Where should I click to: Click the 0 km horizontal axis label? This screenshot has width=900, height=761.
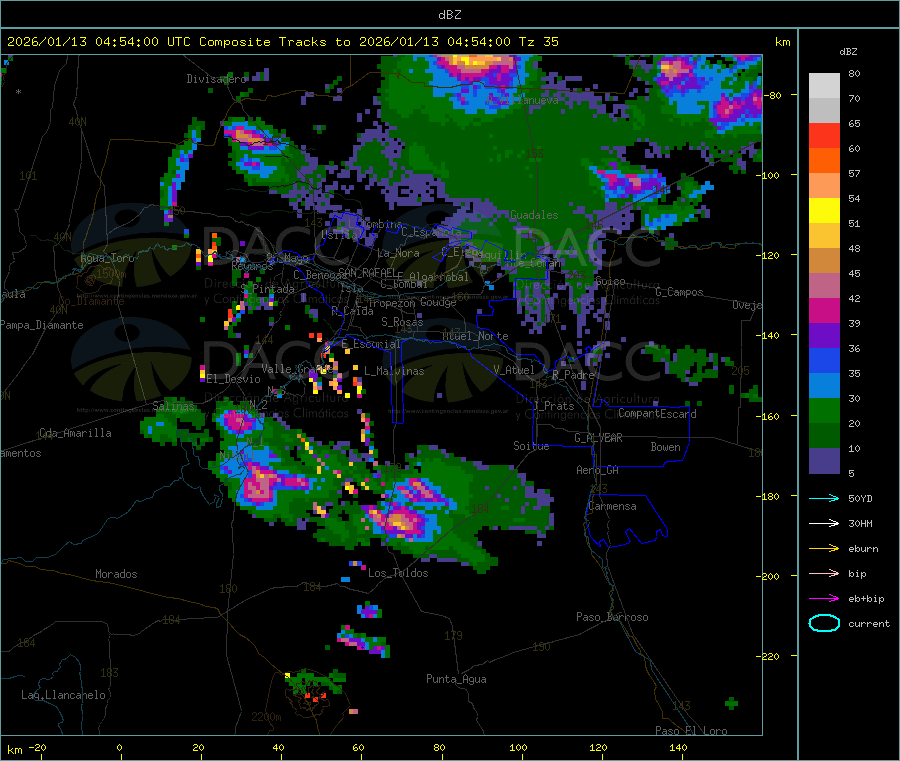point(119,747)
